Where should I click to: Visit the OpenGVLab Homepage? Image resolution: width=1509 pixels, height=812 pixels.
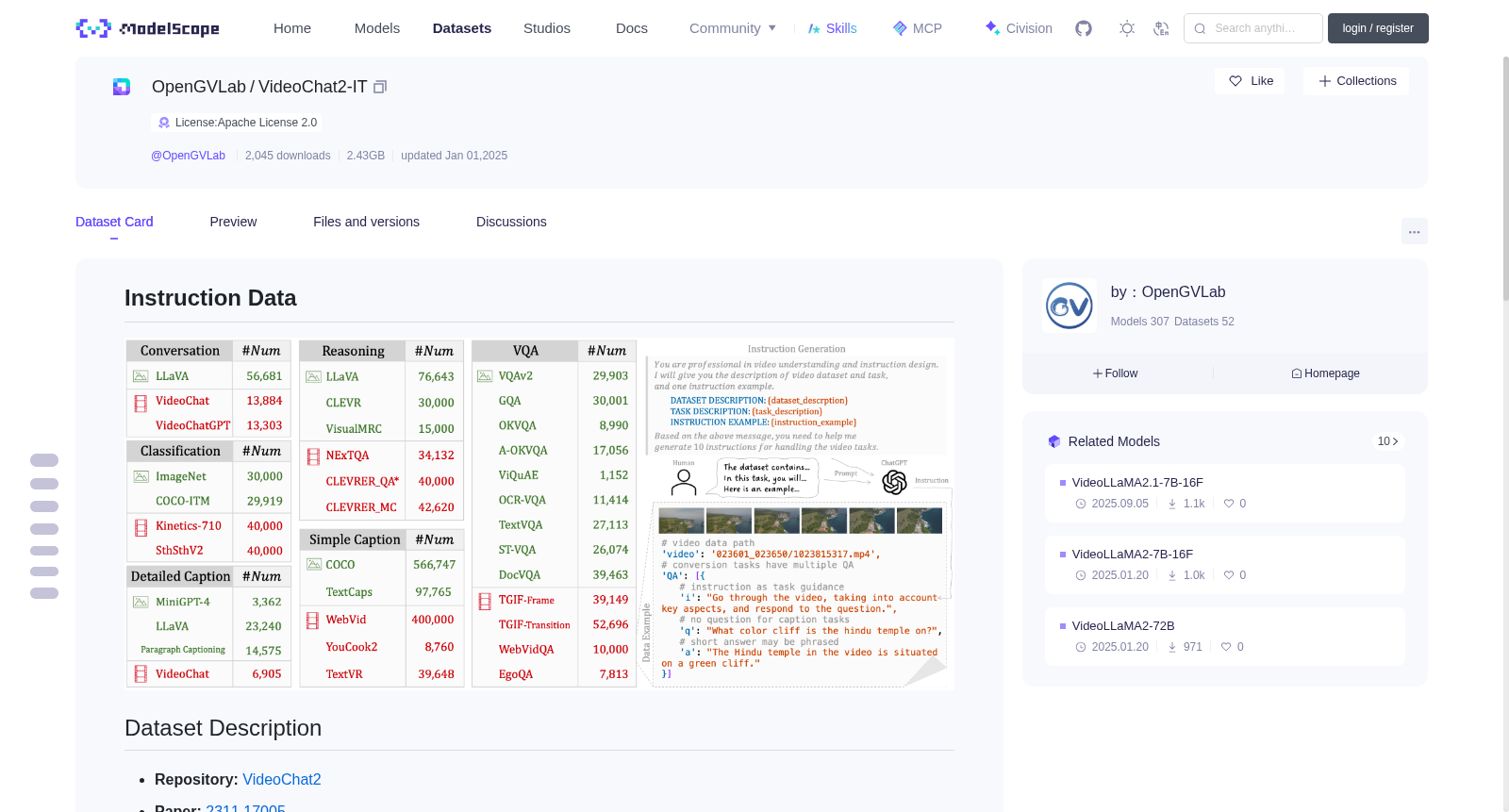point(1326,373)
